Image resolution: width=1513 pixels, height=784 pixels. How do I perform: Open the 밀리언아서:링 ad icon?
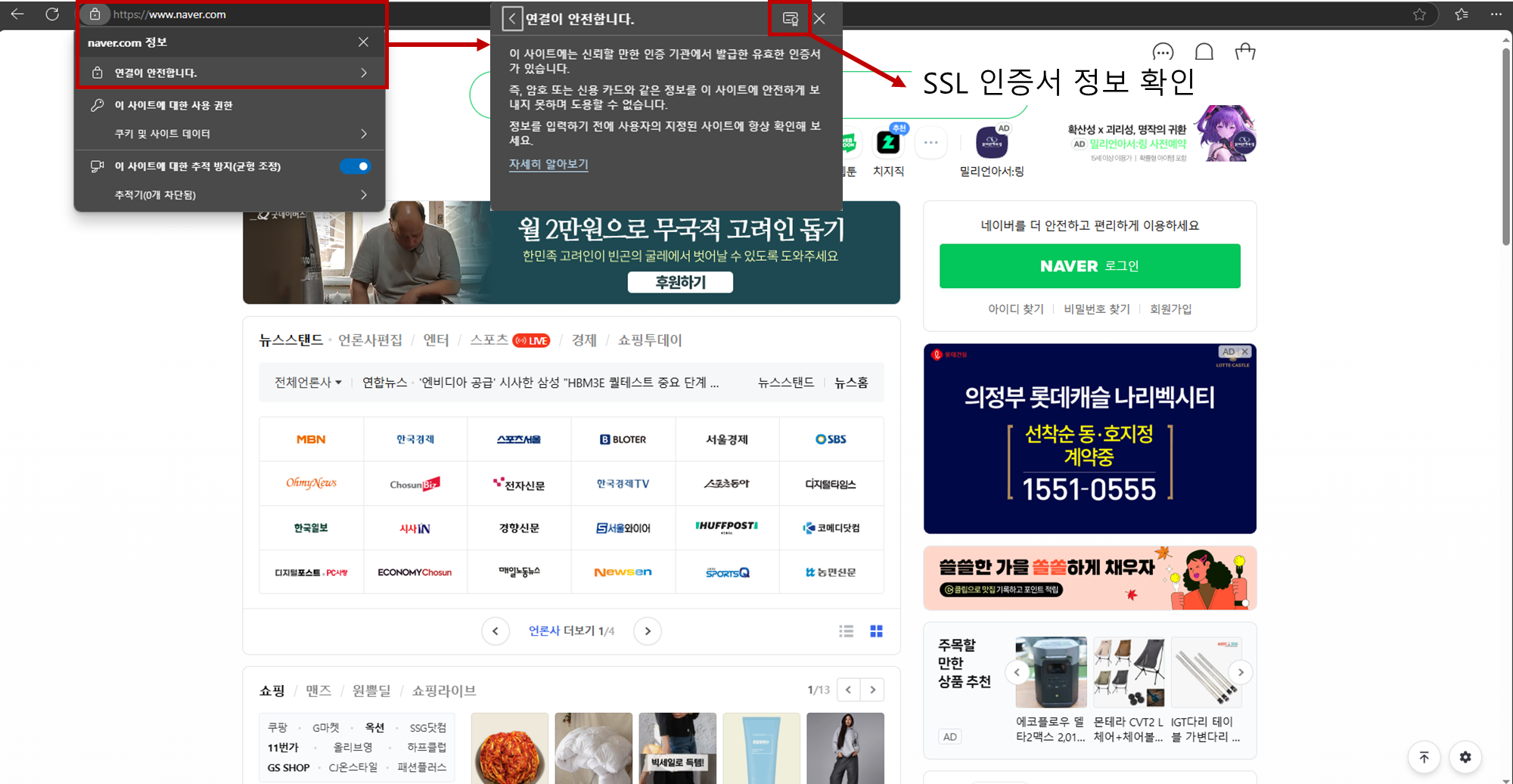pyautogui.click(x=992, y=142)
